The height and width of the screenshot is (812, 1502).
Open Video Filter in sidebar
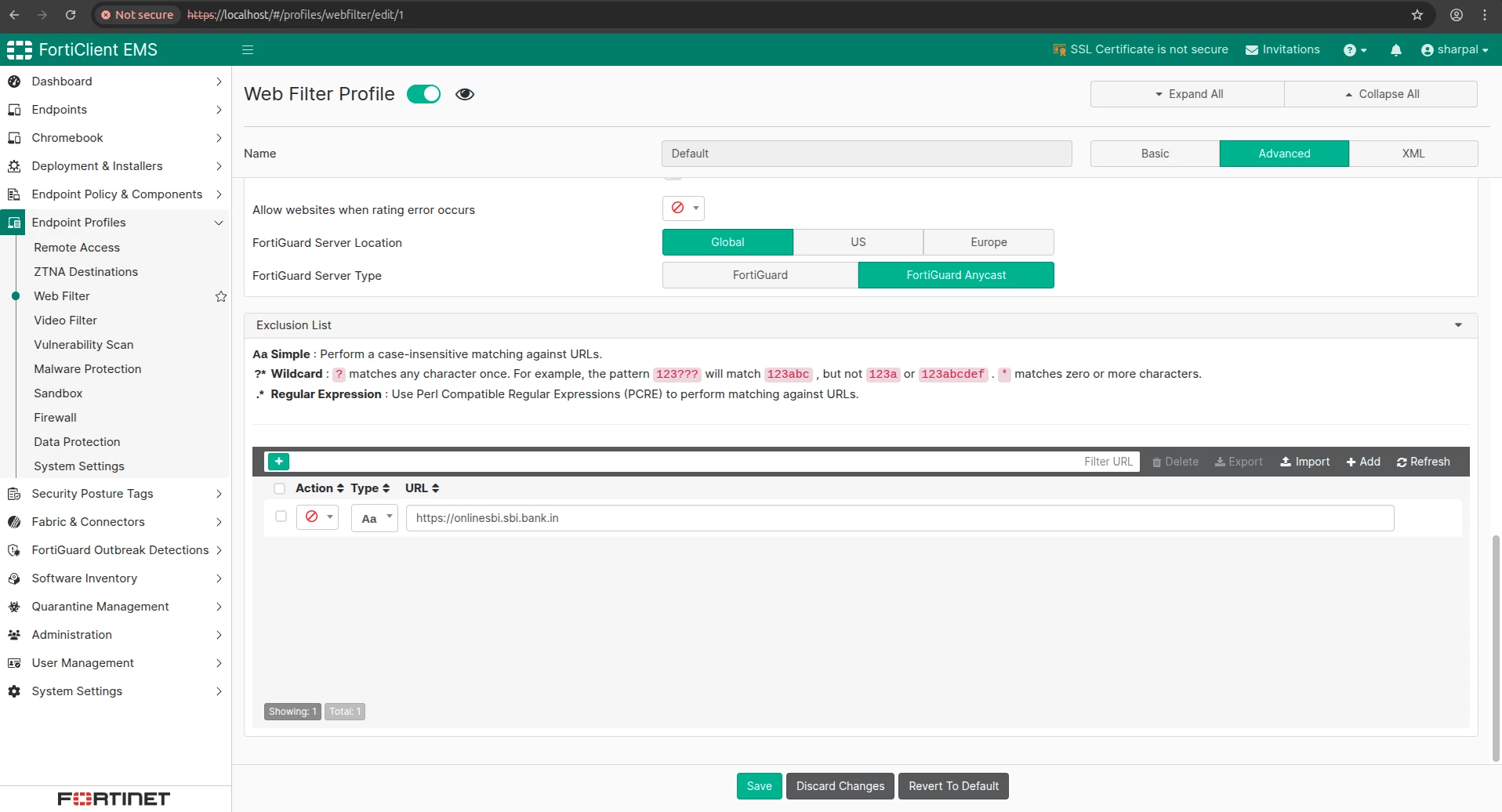tap(66, 321)
